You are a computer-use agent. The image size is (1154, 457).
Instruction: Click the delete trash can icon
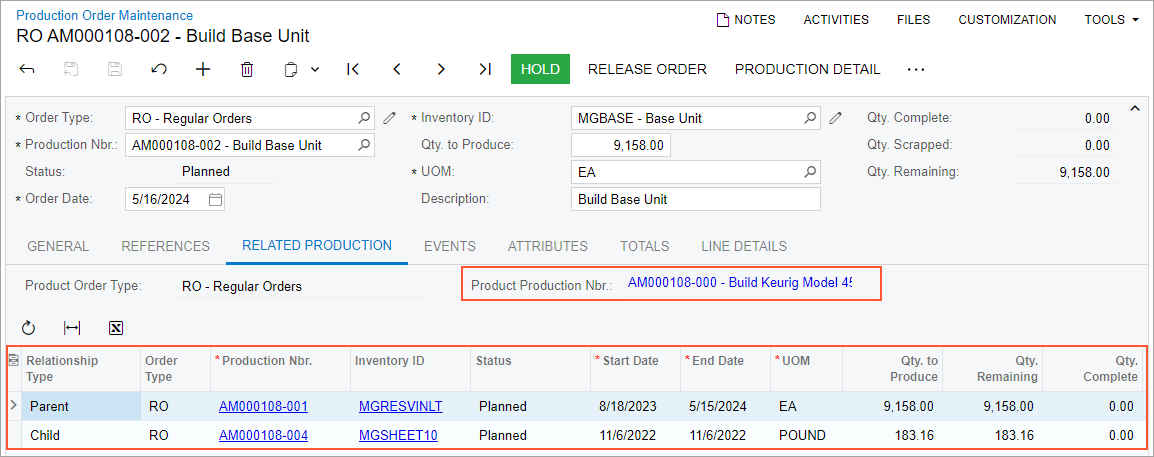[x=247, y=69]
